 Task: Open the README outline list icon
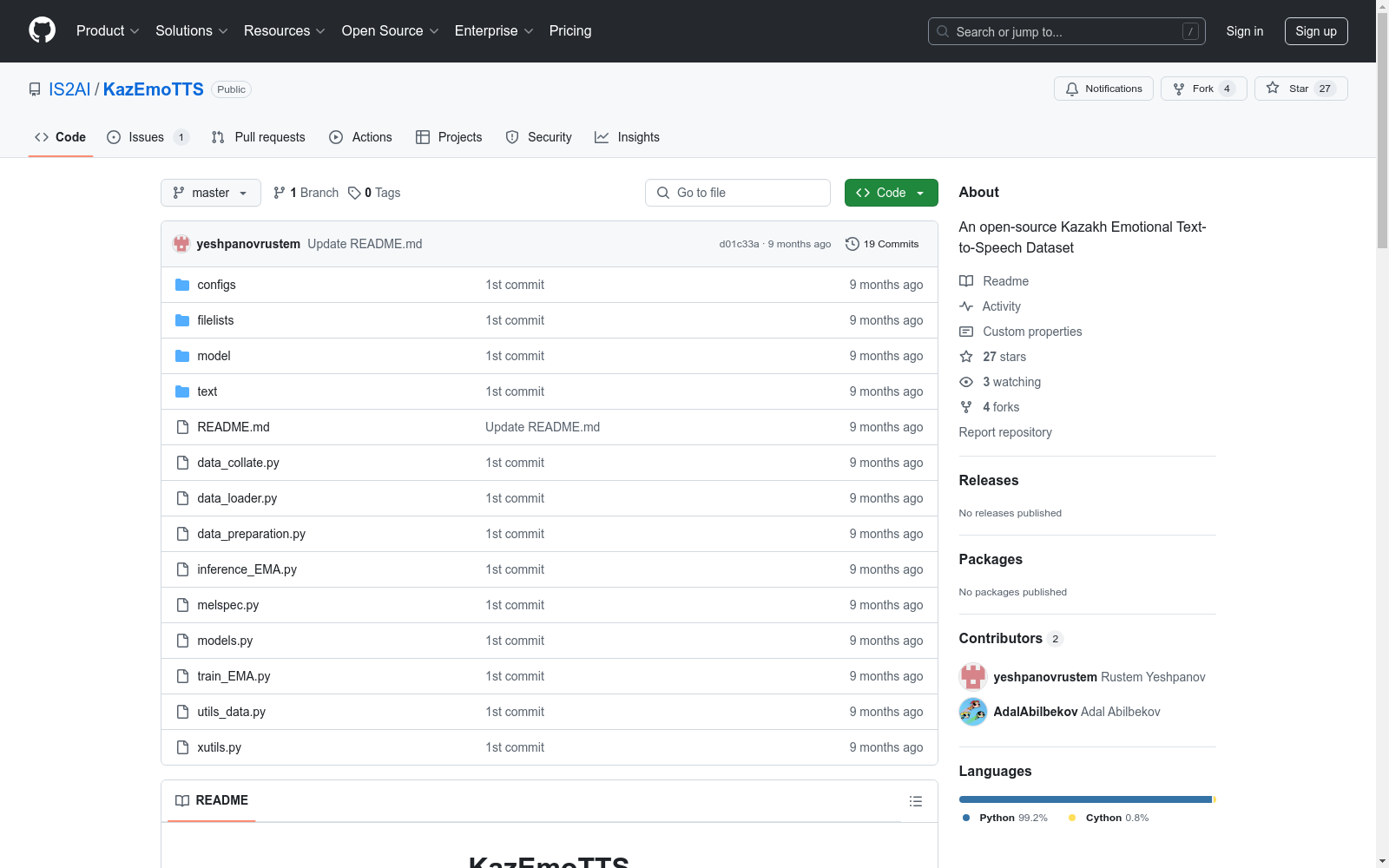click(916, 801)
